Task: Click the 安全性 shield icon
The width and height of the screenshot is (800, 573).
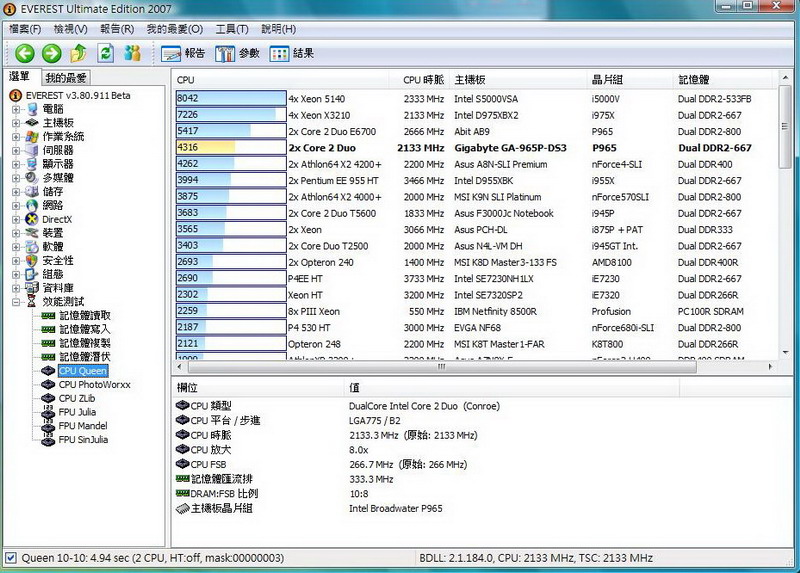Action: (x=32, y=261)
